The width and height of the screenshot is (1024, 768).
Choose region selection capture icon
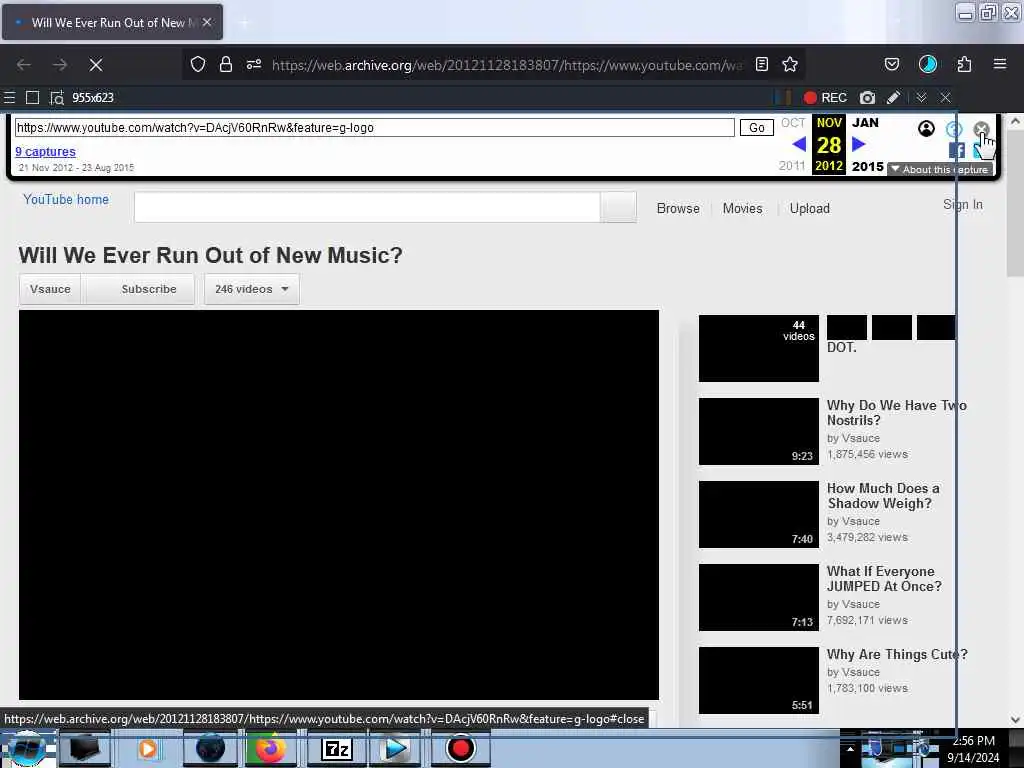pos(57,97)
